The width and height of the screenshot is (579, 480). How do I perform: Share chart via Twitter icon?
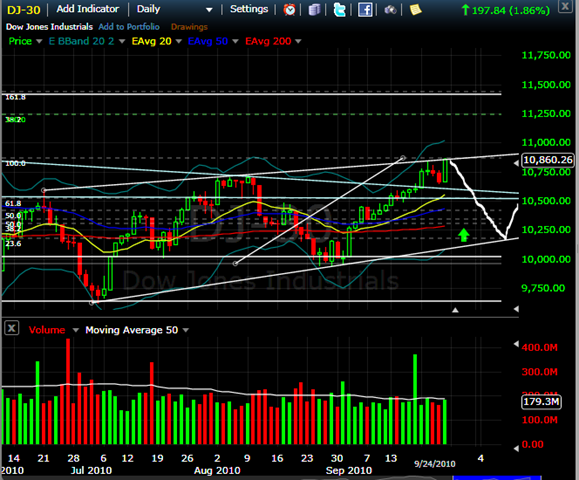pyautogui.click(x=339, y=10)
